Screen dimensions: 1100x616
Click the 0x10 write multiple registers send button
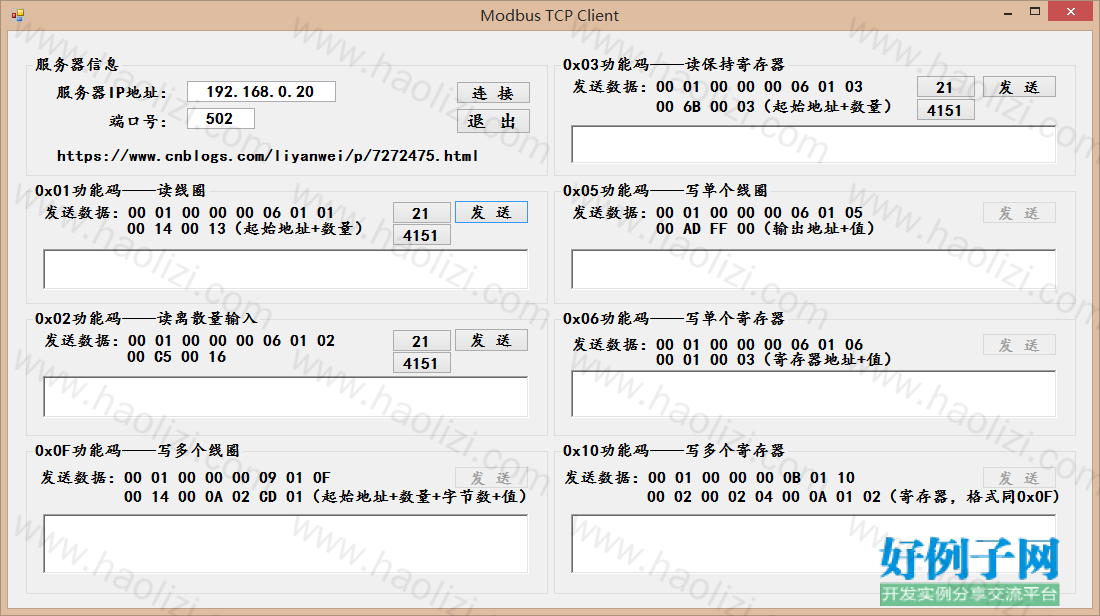coord(1019,478)
